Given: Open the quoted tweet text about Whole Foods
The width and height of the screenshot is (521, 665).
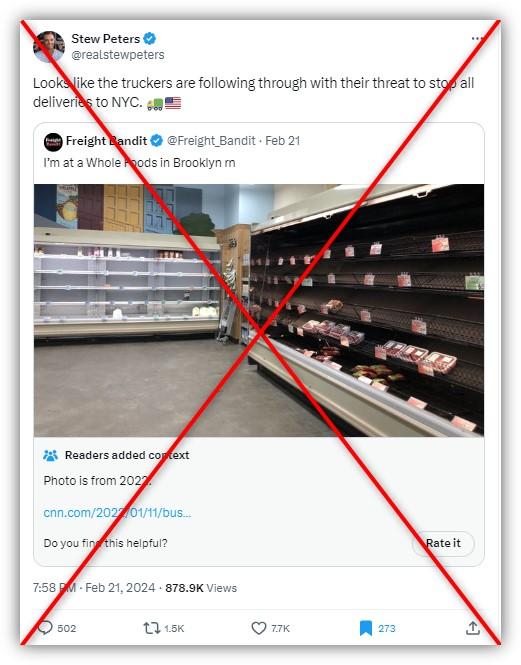Looking at the screenshot, I should [x=140, y=162].
